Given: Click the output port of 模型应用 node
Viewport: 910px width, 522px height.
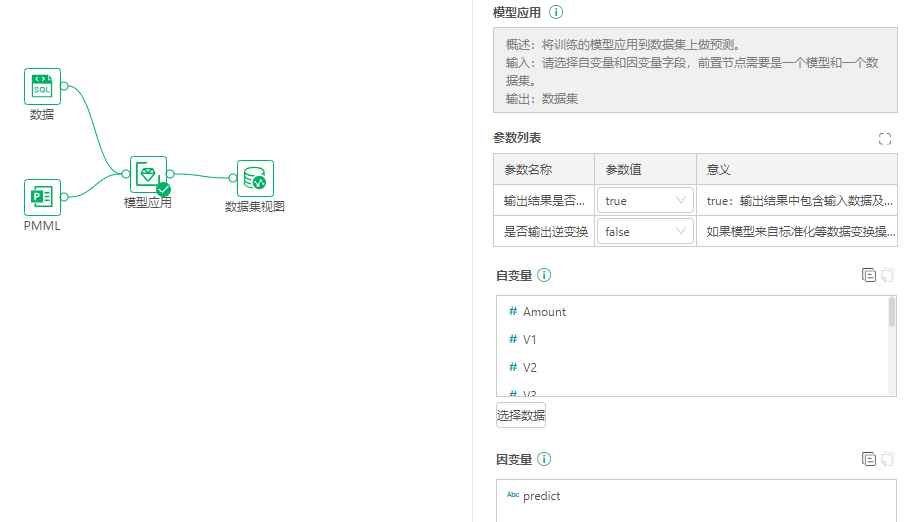Looking at the screenshot, I should point(171,174).
